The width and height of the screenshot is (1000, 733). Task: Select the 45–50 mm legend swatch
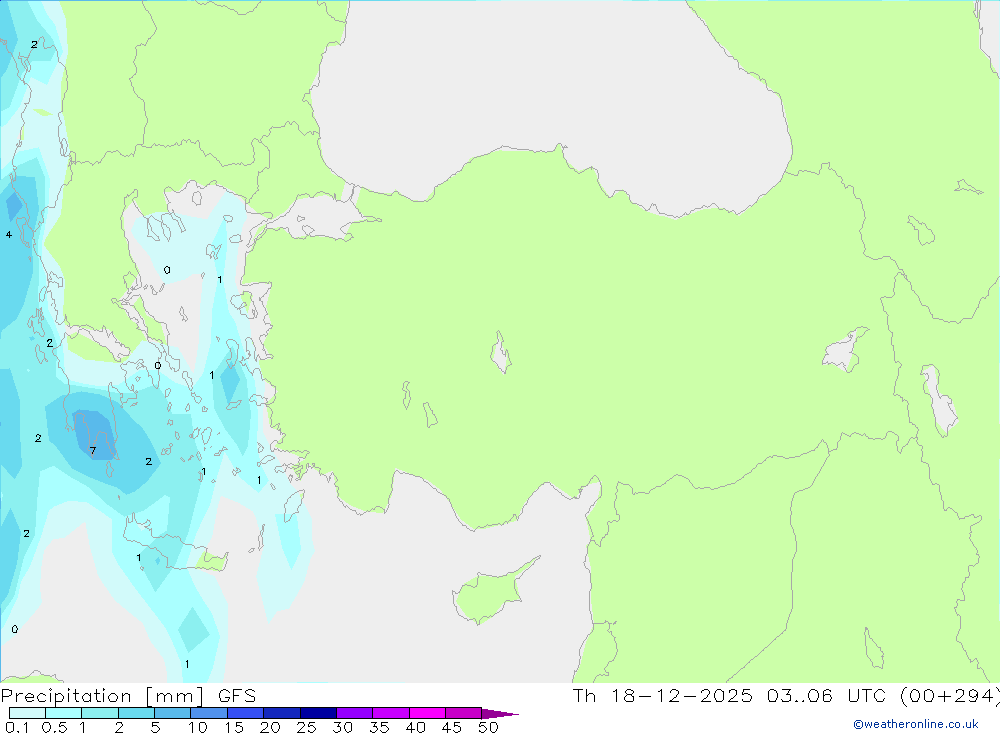point(464,713)
